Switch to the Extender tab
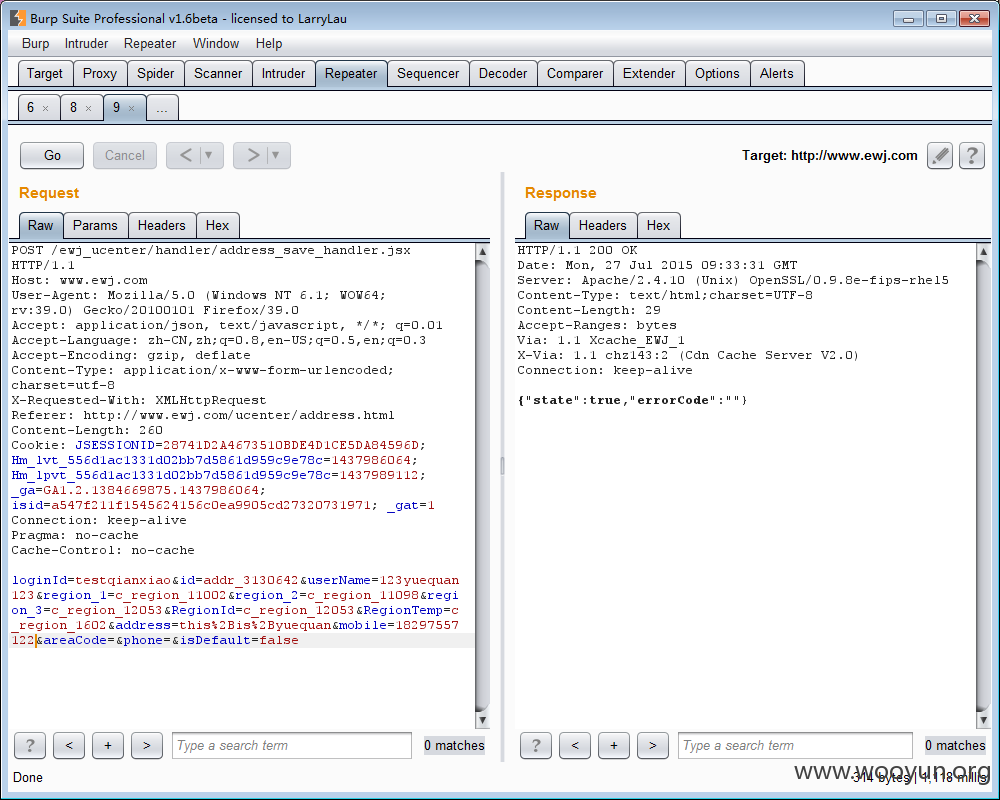The width and height of the screenshot is (1000, 800). pos(649,73)
